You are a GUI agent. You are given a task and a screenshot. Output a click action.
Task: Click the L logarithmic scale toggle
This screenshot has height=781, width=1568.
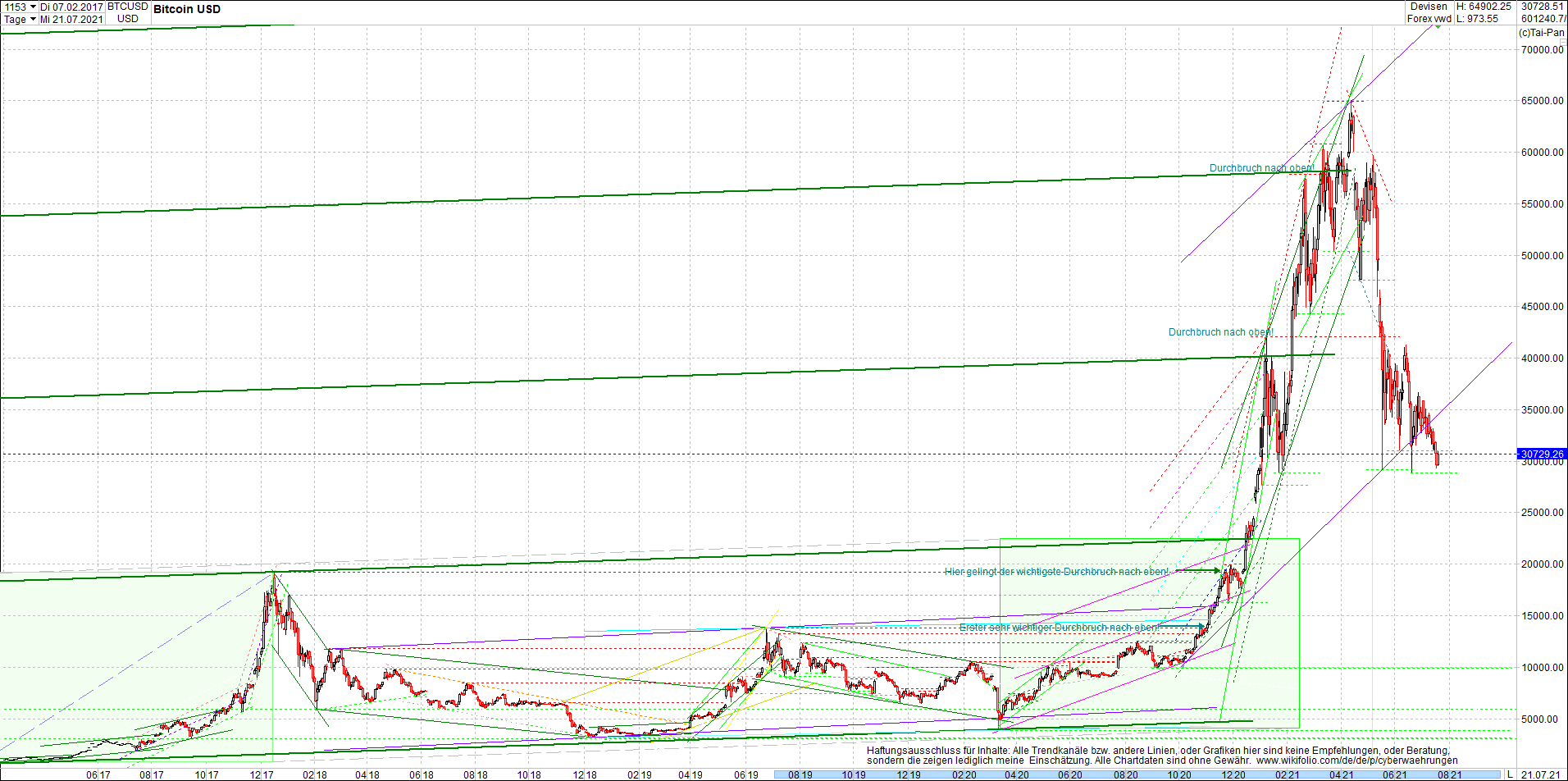(1510, 774)
